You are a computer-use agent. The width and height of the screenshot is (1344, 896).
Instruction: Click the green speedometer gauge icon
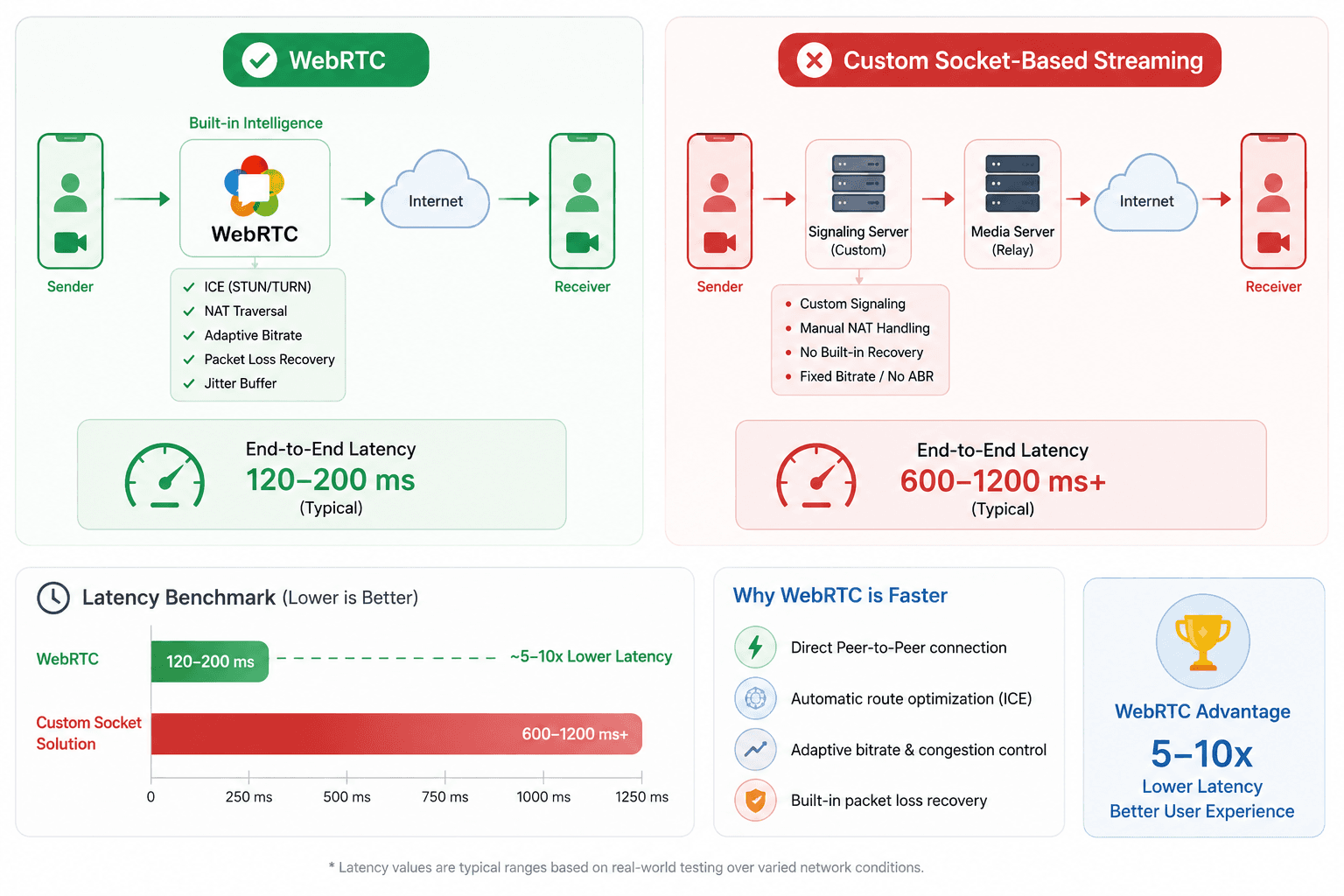click(x=164, y=476)
